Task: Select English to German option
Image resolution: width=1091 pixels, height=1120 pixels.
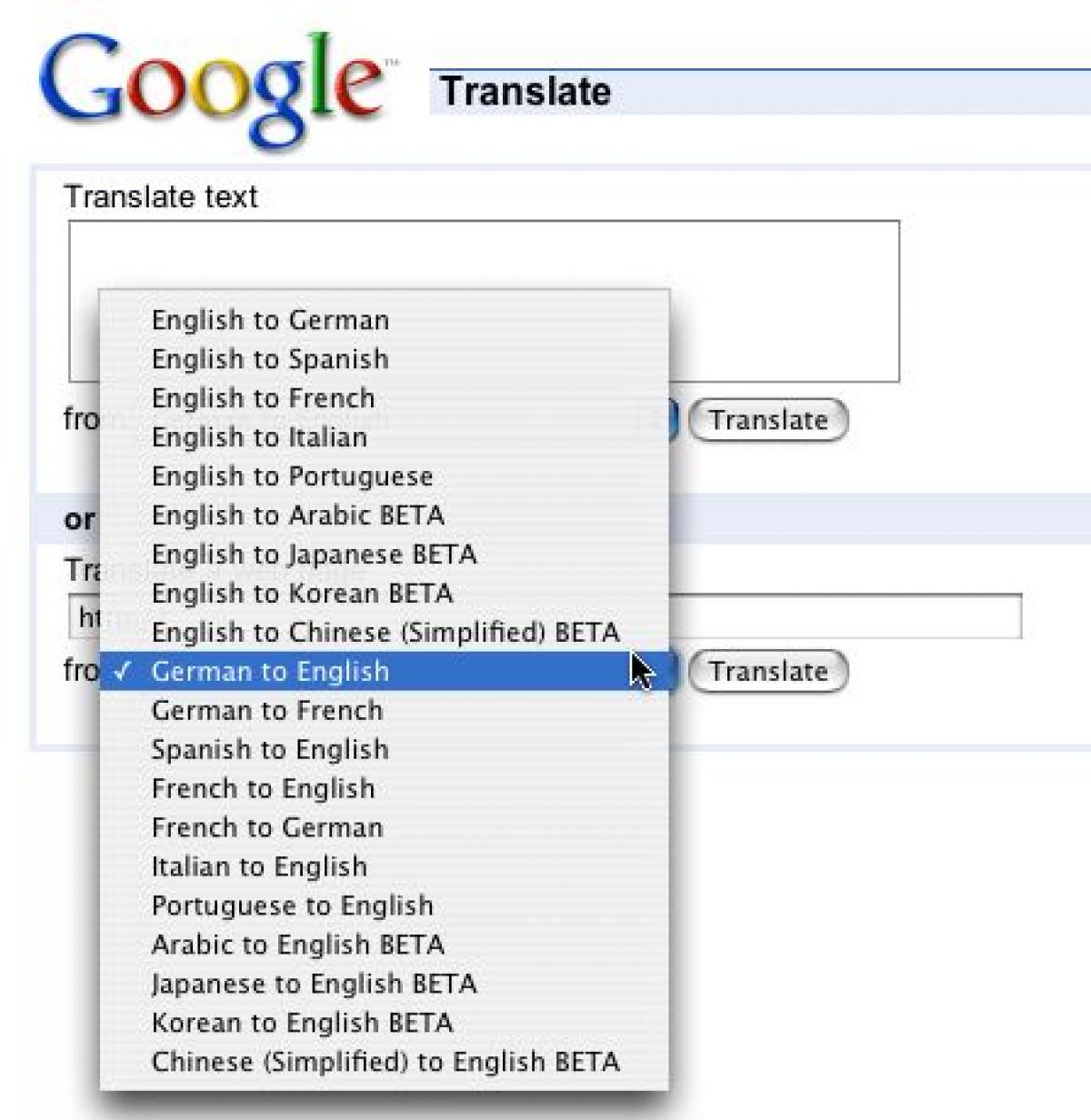Action: click(270, 320)
